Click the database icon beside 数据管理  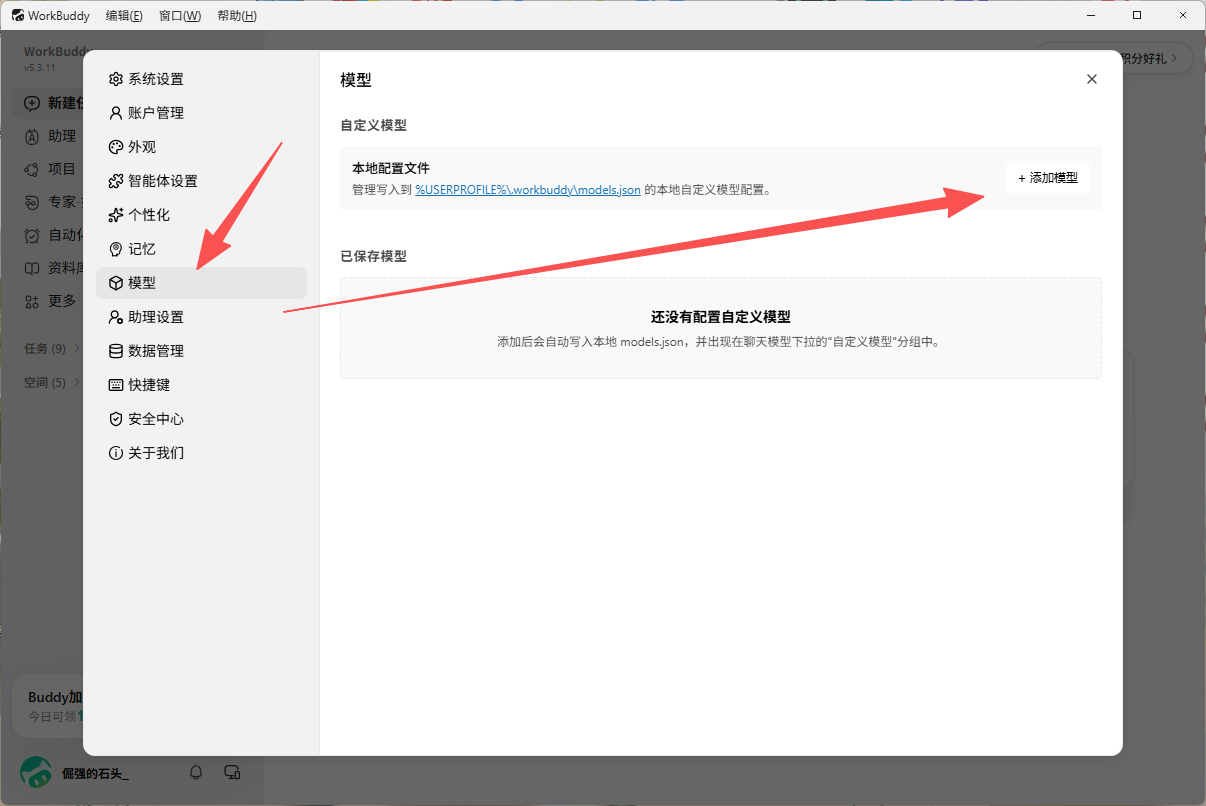[x=116, y=351]
